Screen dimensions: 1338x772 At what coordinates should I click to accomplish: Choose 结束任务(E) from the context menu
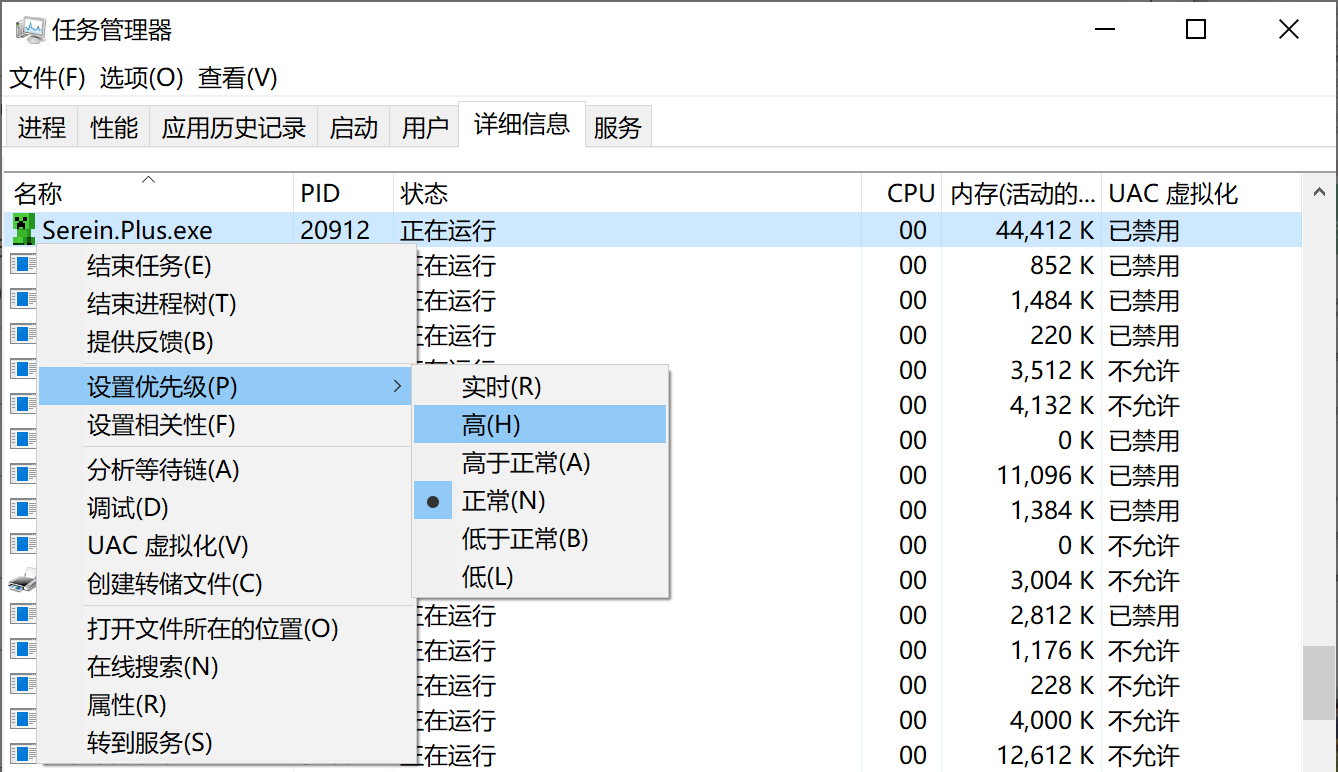[x=226, y=266]
